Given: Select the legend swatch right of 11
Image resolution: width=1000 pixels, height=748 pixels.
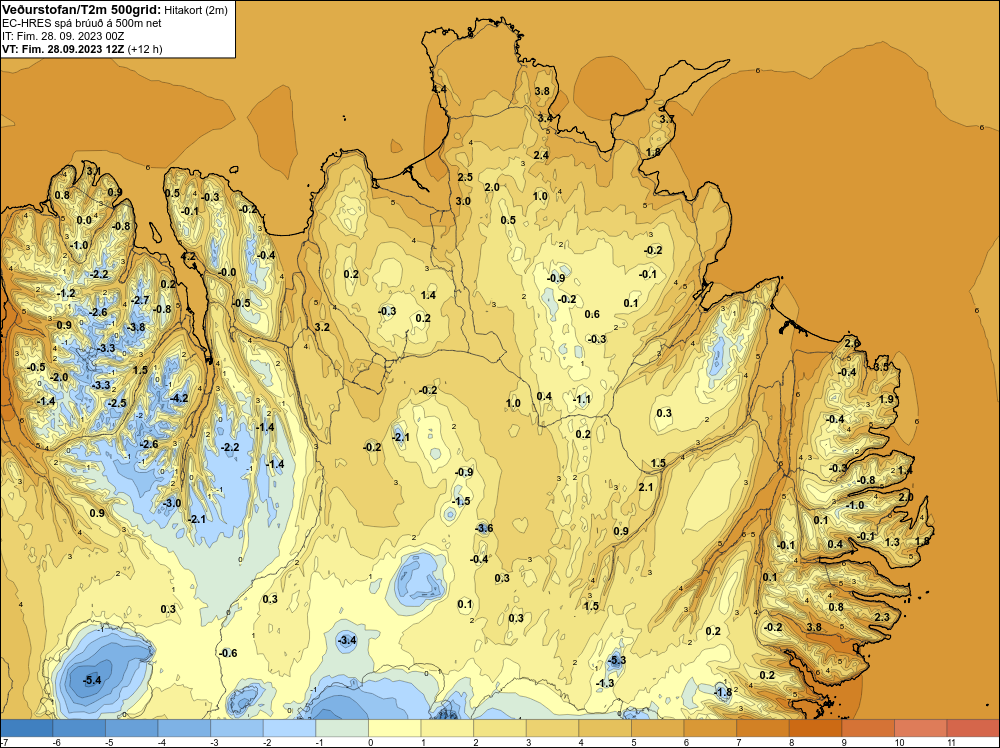Looking at the screenshot, I should tap(973, 728).
